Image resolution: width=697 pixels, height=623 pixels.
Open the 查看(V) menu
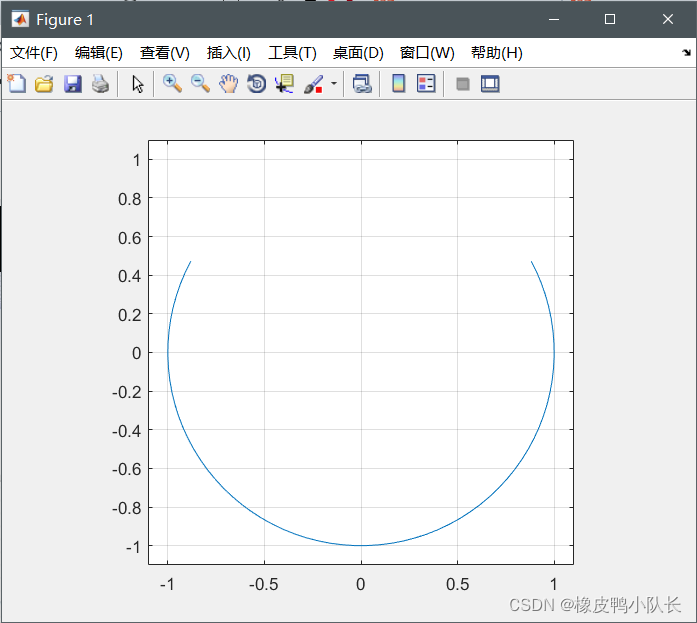point(164,53)
